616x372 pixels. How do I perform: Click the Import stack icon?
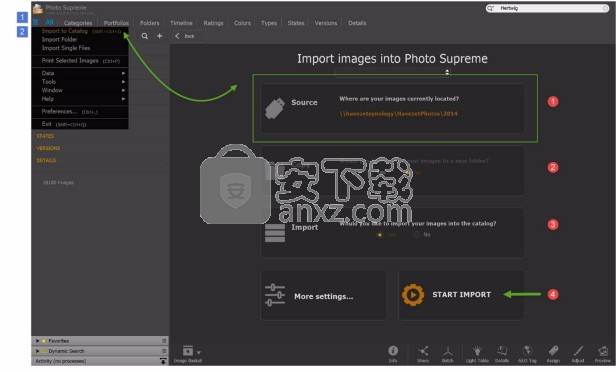(x=275, y=233)
